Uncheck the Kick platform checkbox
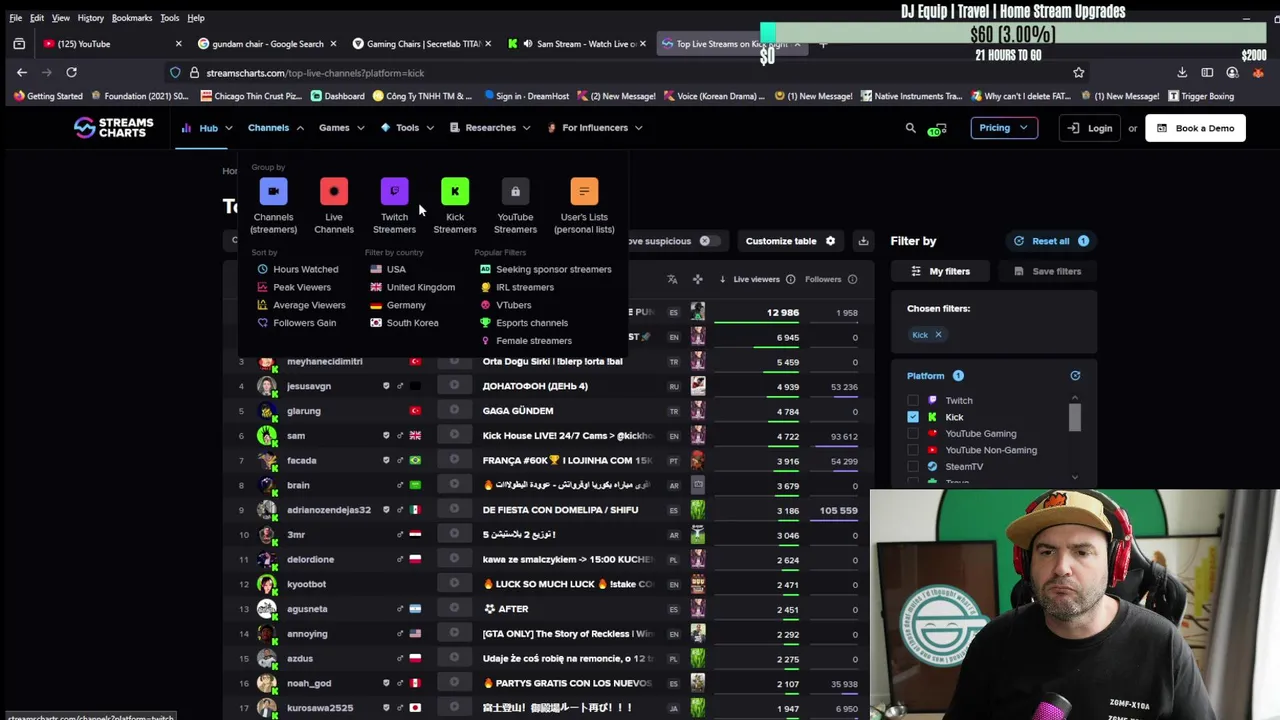 (x=913, y=417)
